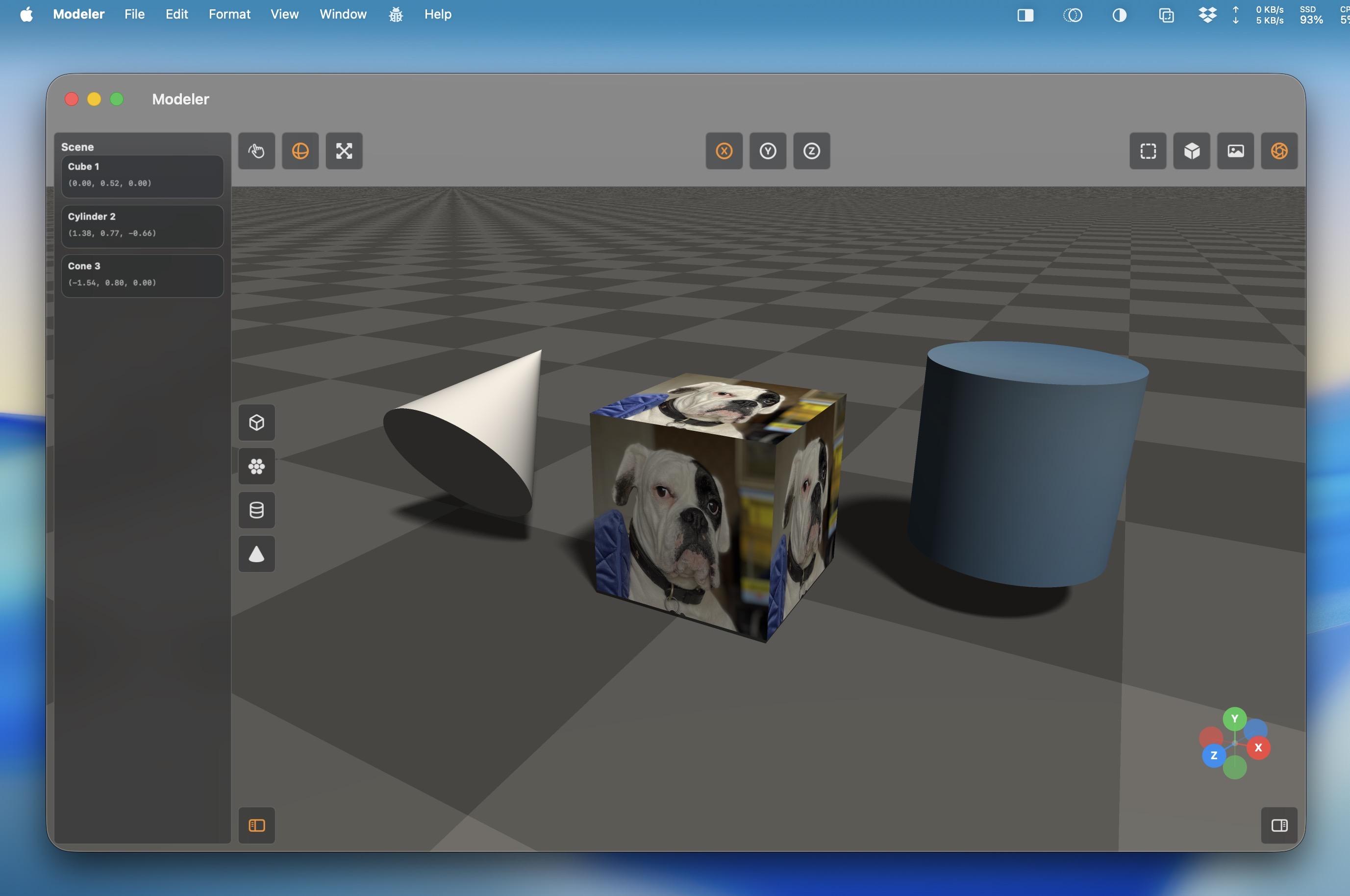Click the SSD 93% status readout

[1311, 15]
